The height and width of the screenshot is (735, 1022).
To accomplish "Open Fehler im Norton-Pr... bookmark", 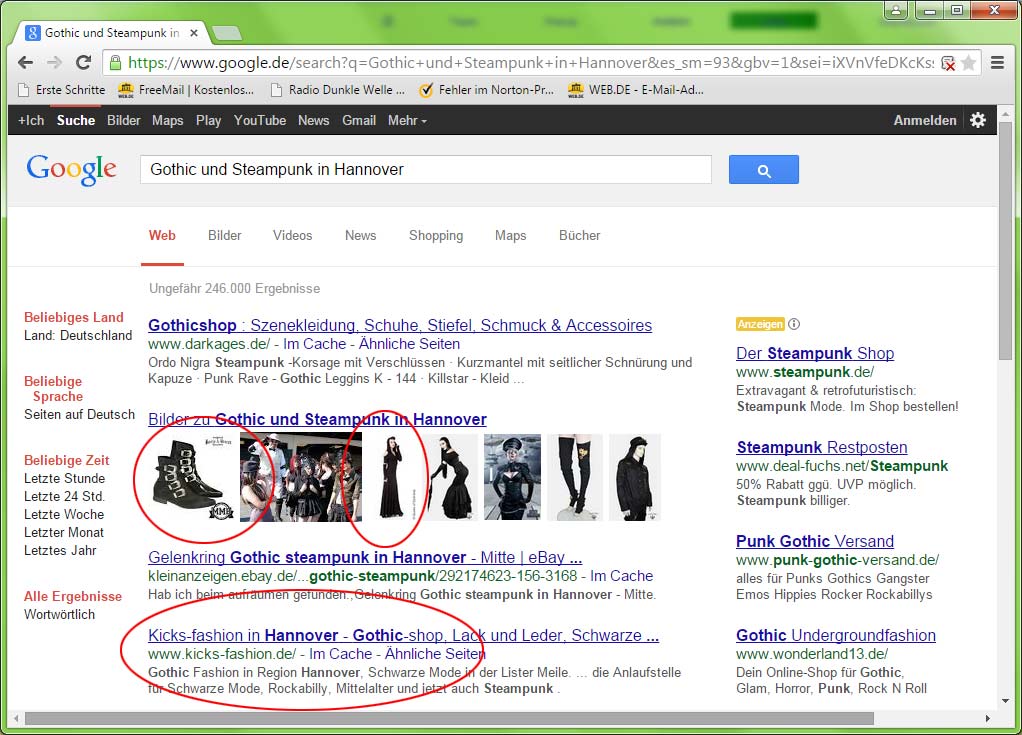I will click(x=487, y=90).
